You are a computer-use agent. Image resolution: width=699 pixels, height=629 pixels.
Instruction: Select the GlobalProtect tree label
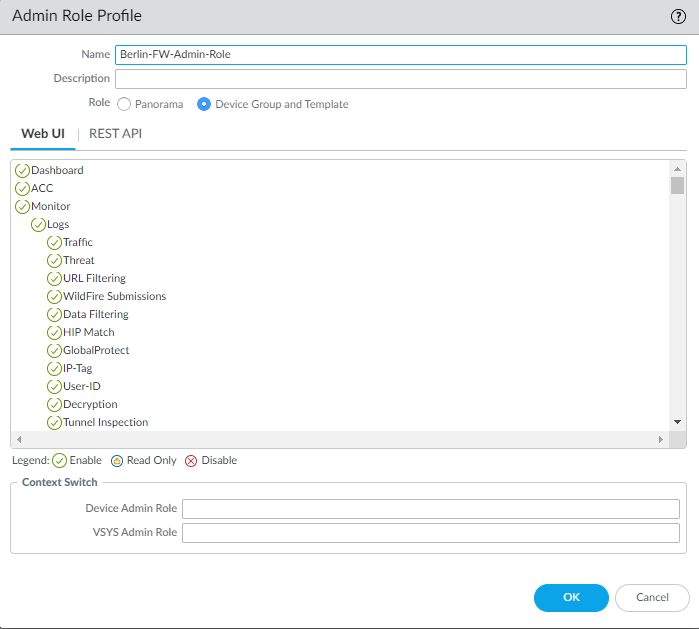[96, 350]
